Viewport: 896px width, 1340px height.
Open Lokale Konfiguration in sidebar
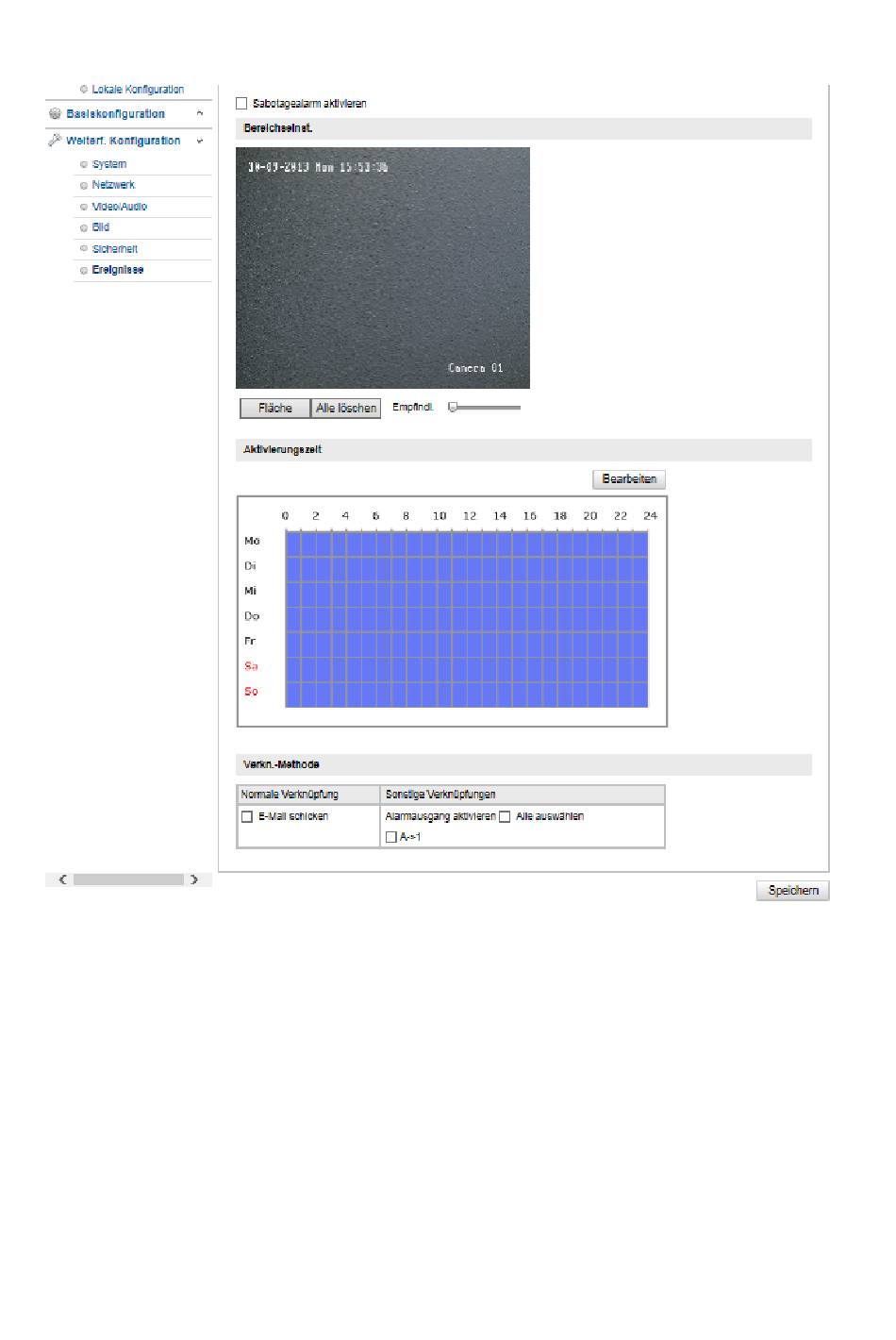[138, 90]
